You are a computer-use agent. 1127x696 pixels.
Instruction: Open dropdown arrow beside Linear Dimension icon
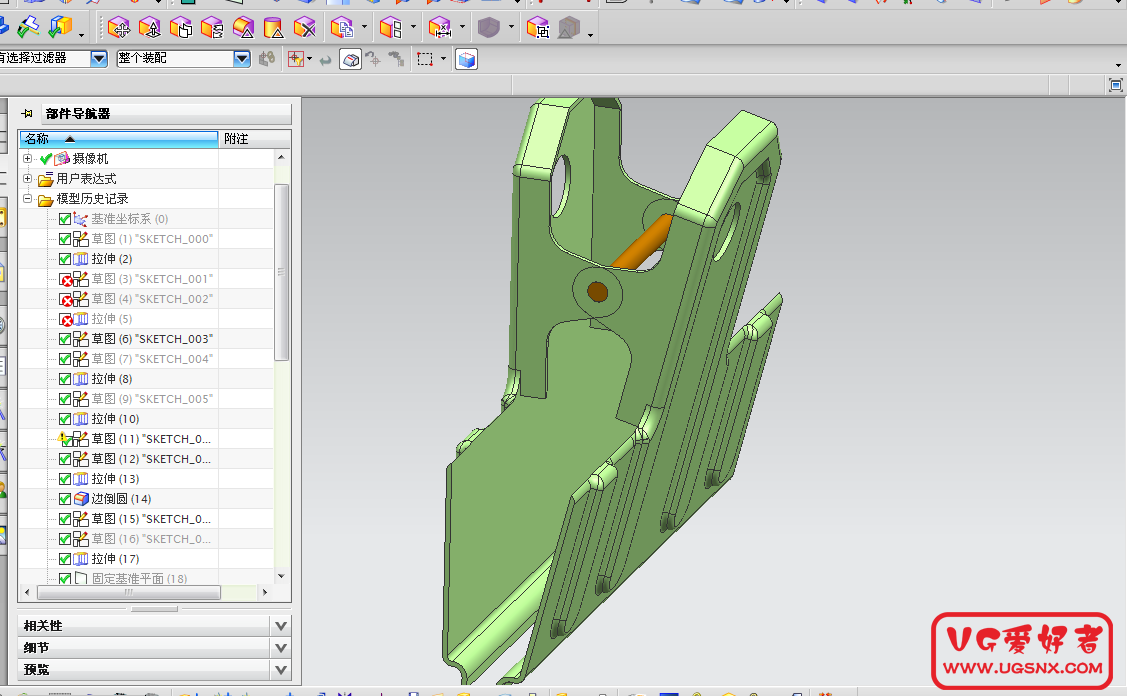coord(462,27)
